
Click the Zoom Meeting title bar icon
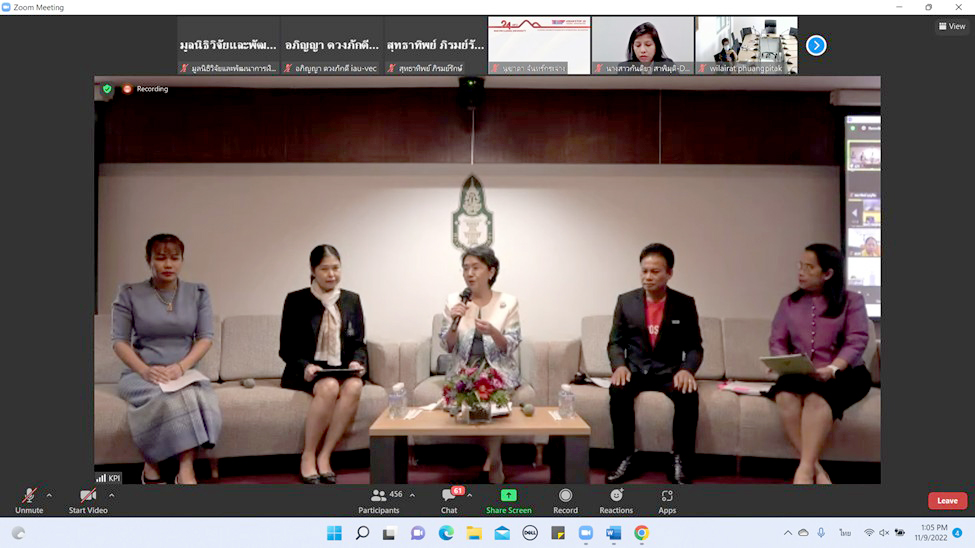6,7
